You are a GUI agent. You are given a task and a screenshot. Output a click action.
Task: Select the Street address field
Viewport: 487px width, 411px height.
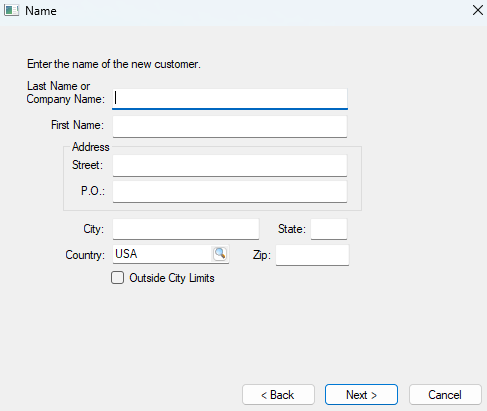(x=230, y=165)
